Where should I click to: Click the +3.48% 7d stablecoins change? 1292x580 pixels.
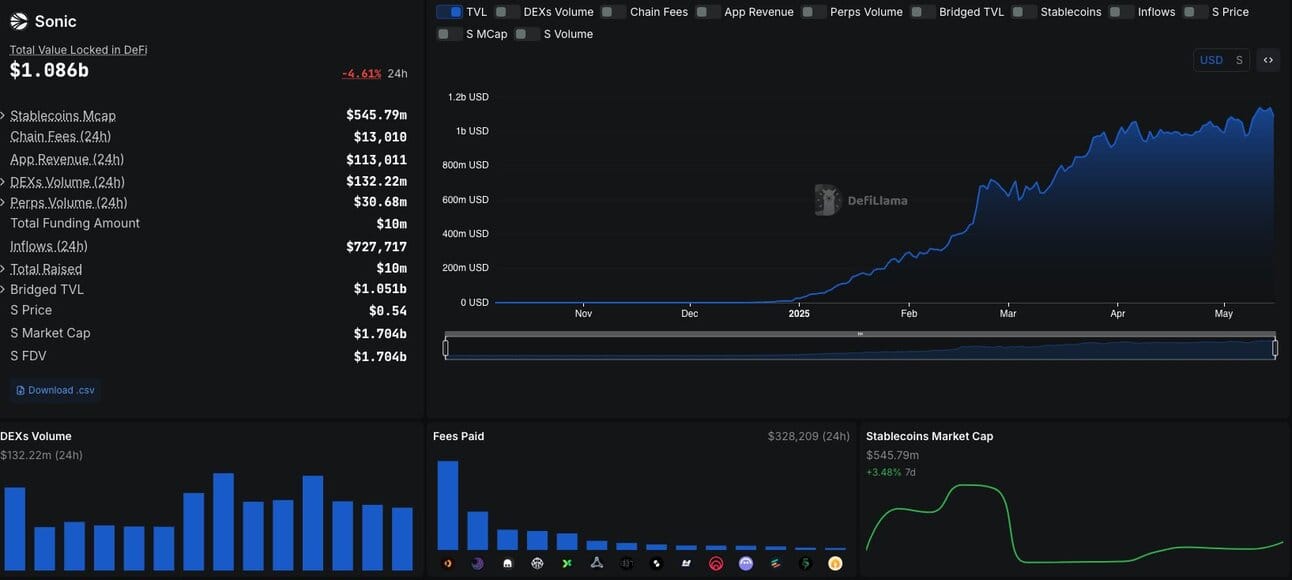coord(890,472)
